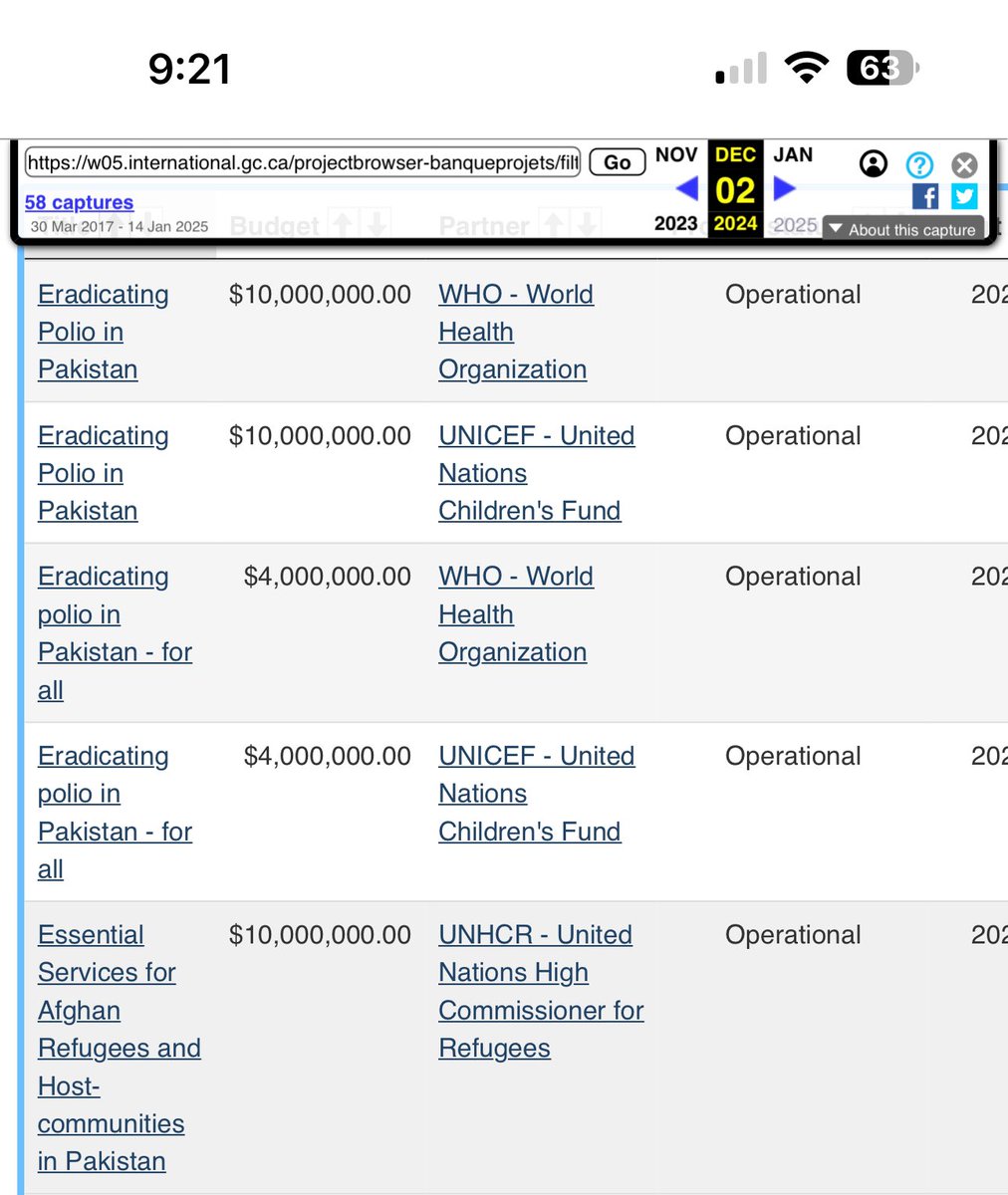
Task: Tap the battery indicator showing 63
Action: pos(882,68)
